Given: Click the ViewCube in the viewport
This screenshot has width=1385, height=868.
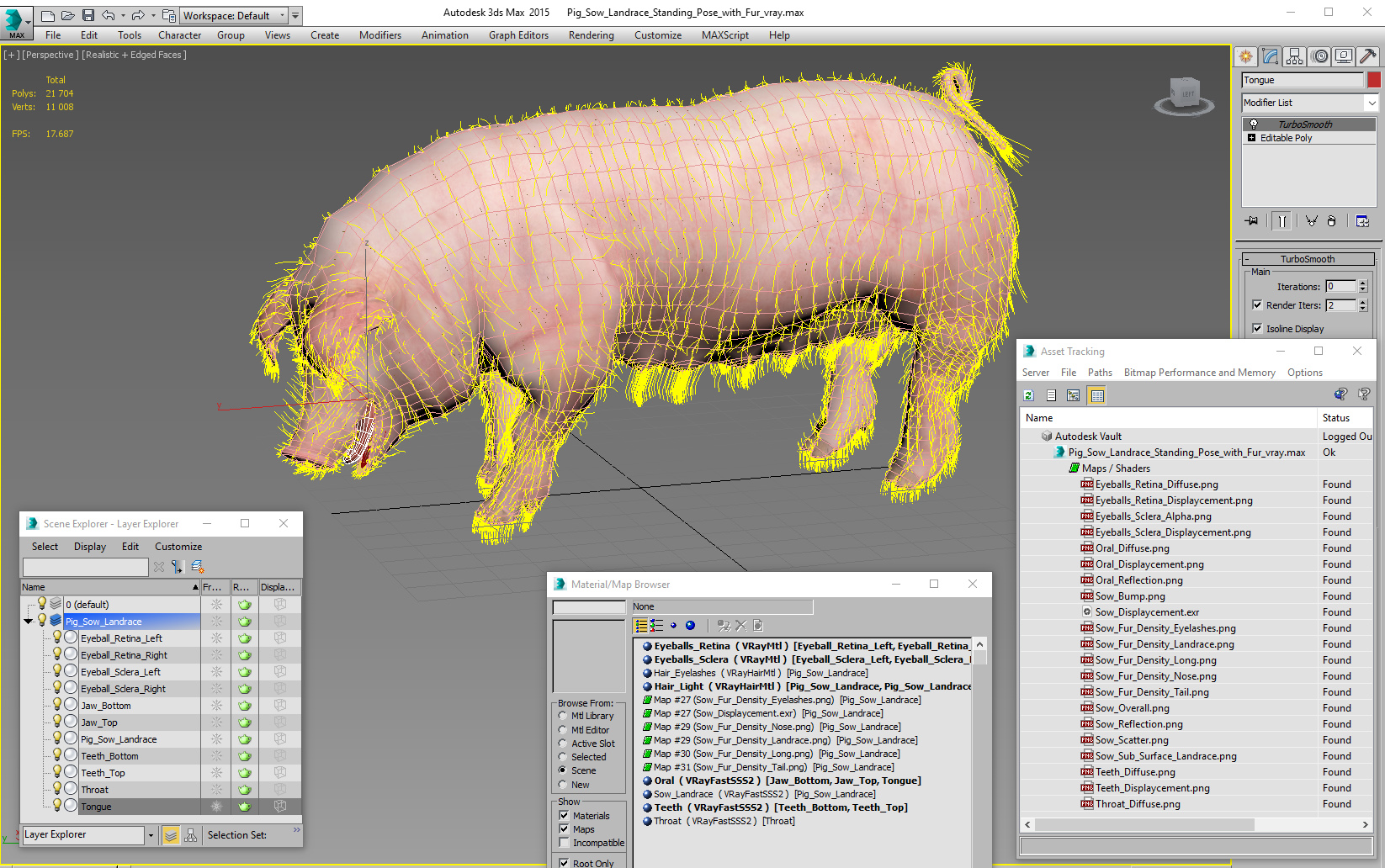Looking at the screenshot, I should (x=1184, y=94).
